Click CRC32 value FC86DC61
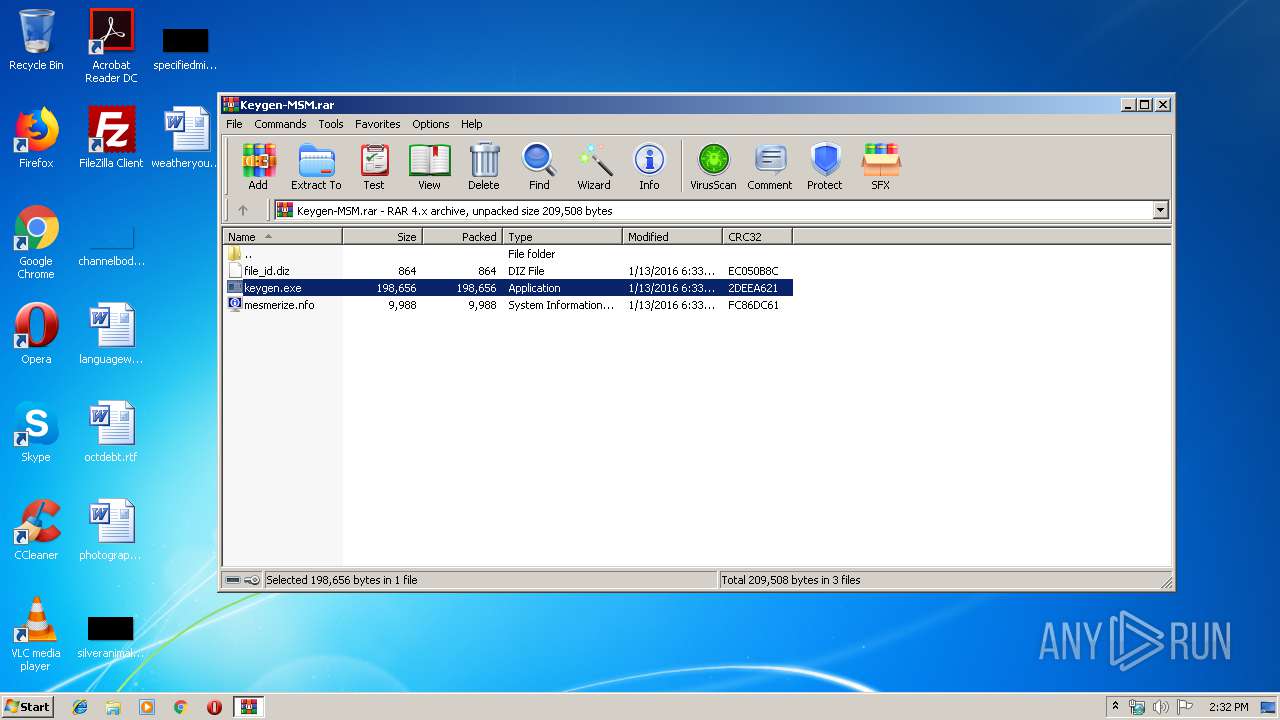This screenshot has height=720, width=1280. [753, 305]
